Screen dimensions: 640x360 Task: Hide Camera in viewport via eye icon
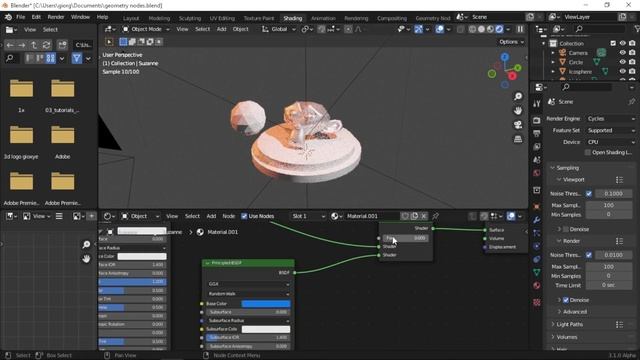click(622, 53)
